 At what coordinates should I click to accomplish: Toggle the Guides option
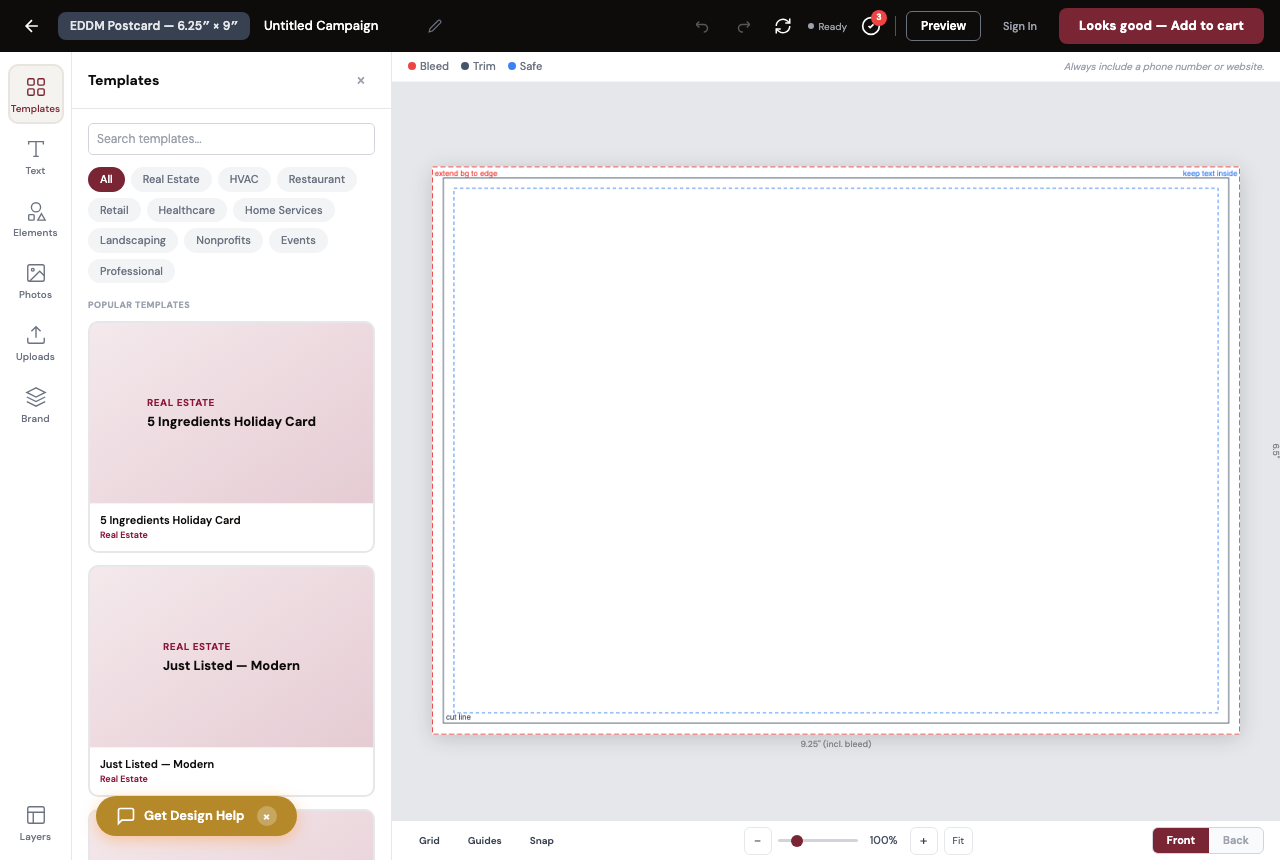(485, 841)
